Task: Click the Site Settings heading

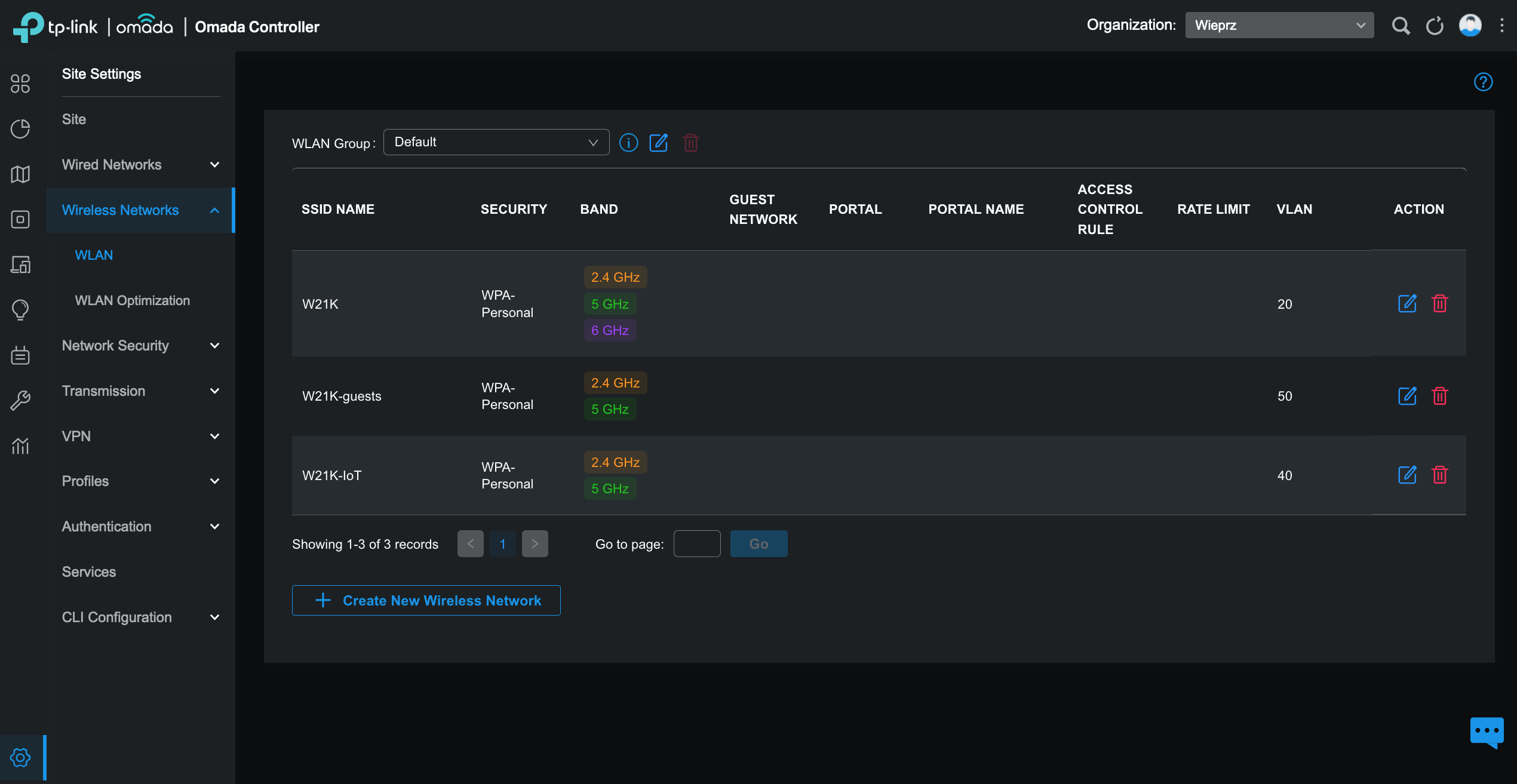Action: click(102, 74)
